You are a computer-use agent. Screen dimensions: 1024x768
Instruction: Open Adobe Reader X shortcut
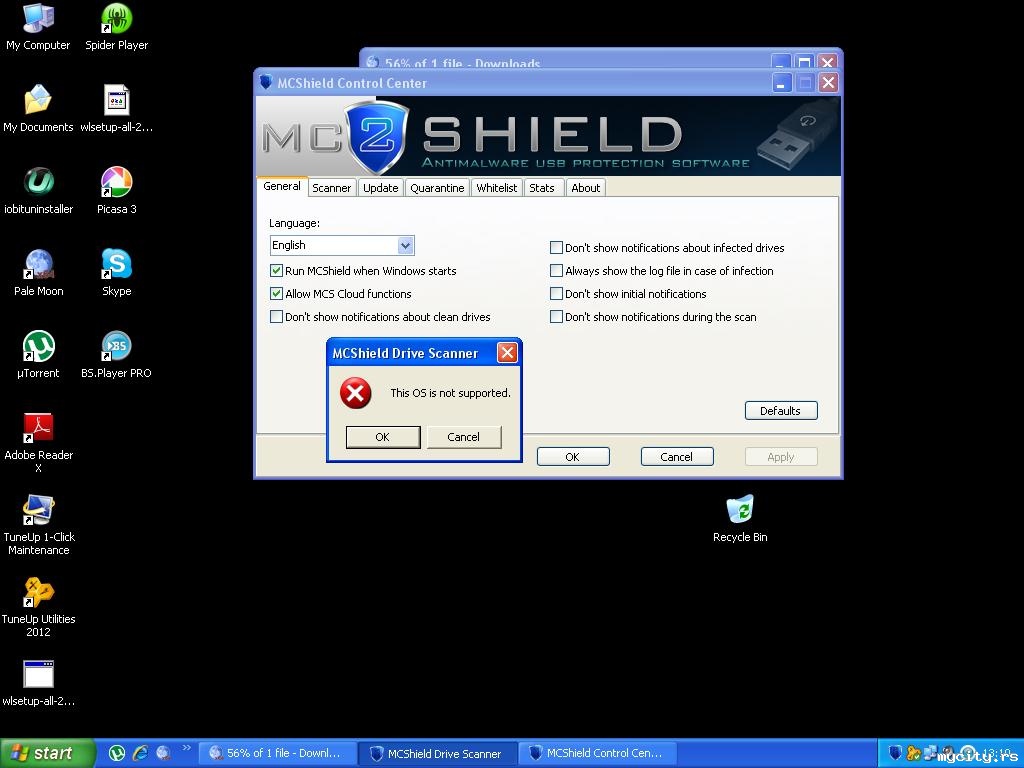38,443
